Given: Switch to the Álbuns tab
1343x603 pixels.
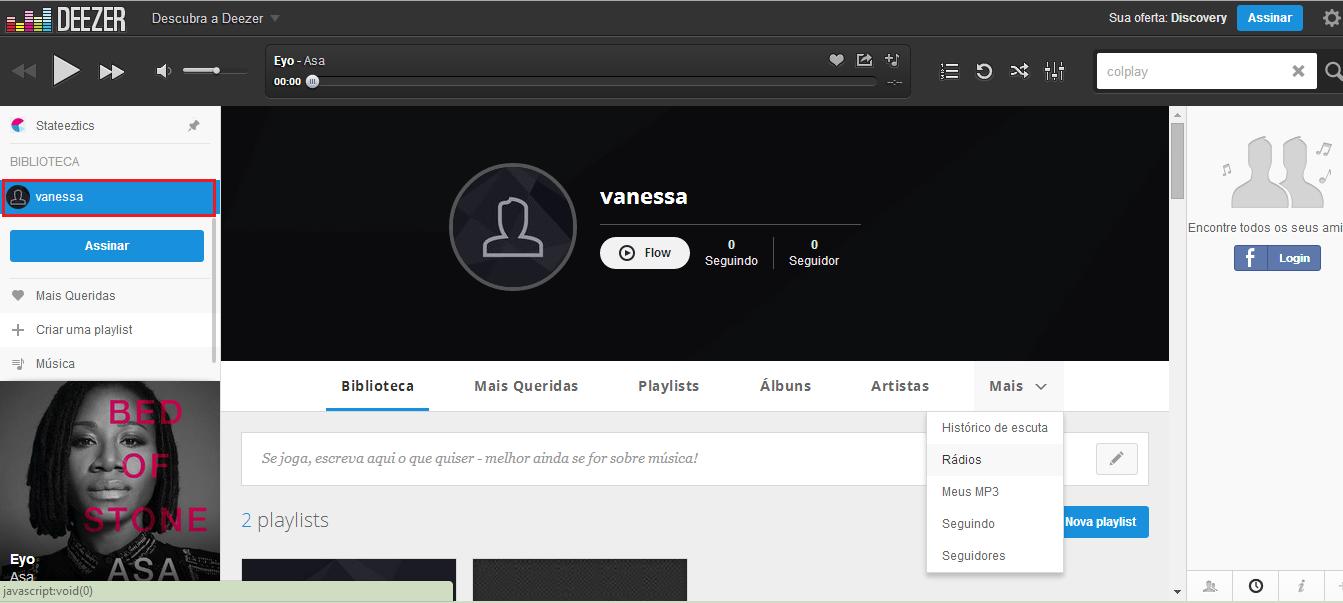Looking at the screenshot, I should [x=785, y=386].
